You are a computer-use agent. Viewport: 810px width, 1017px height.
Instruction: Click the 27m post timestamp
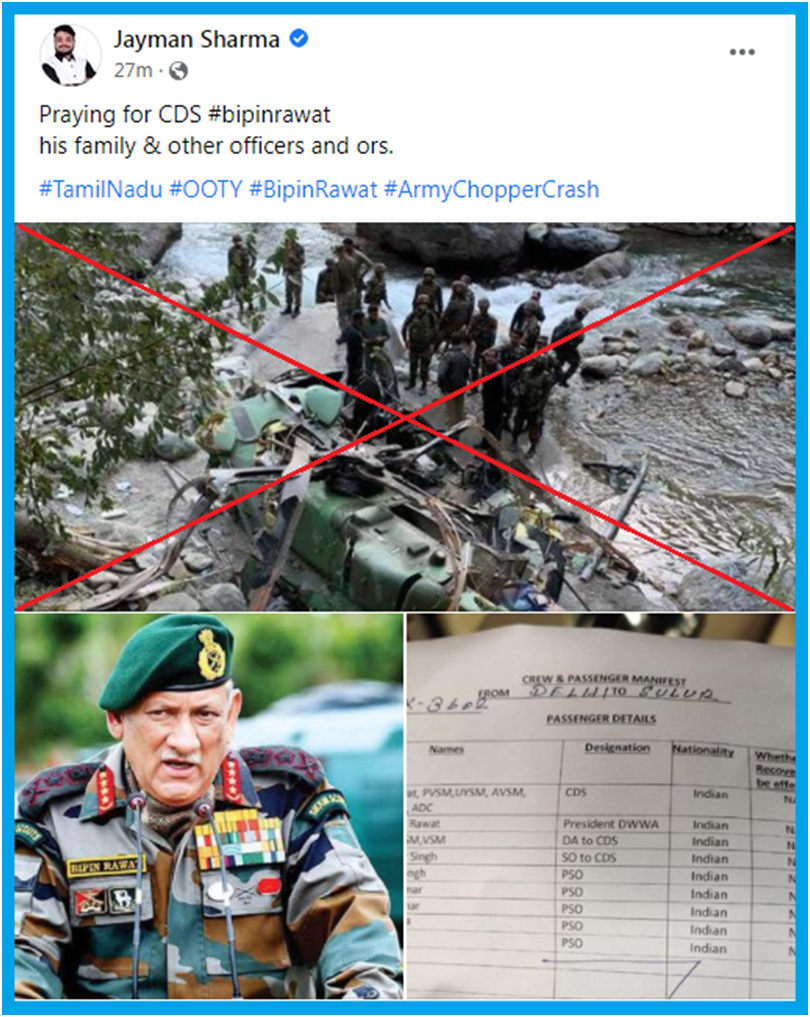point(133,70)
